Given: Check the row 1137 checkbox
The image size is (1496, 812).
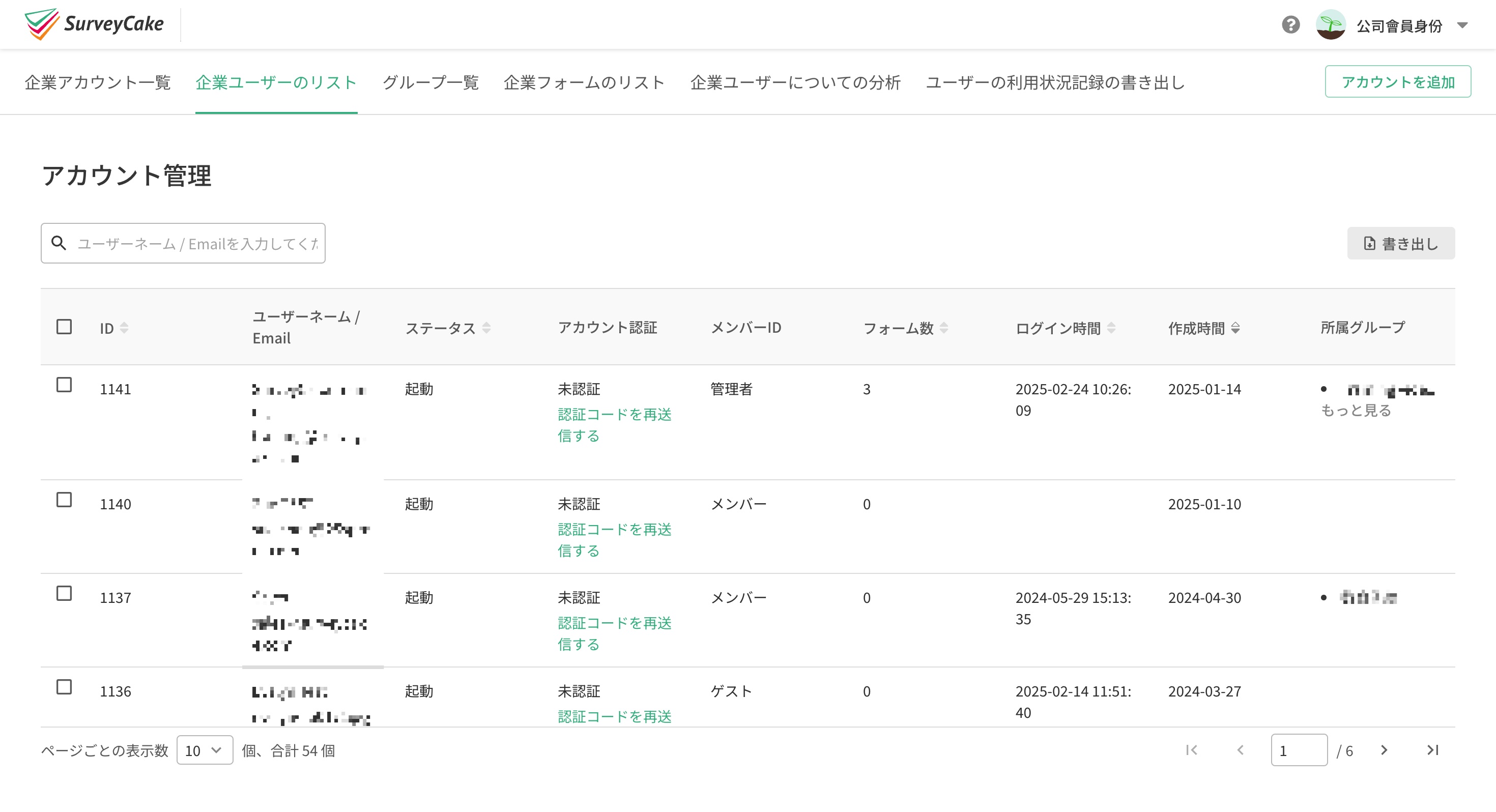Looking at the screenshot, I should (x=64, y=594).
